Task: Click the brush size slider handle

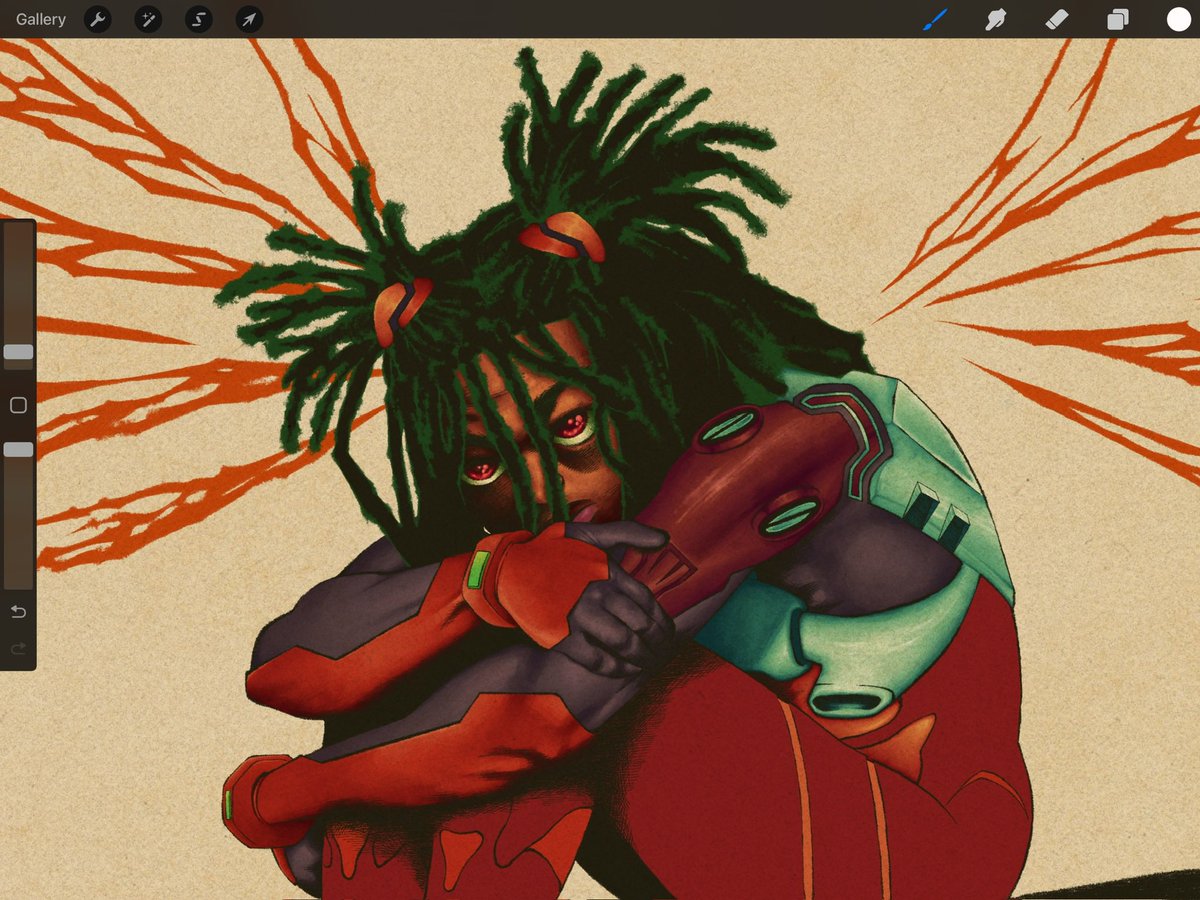Action: (18, 352)
